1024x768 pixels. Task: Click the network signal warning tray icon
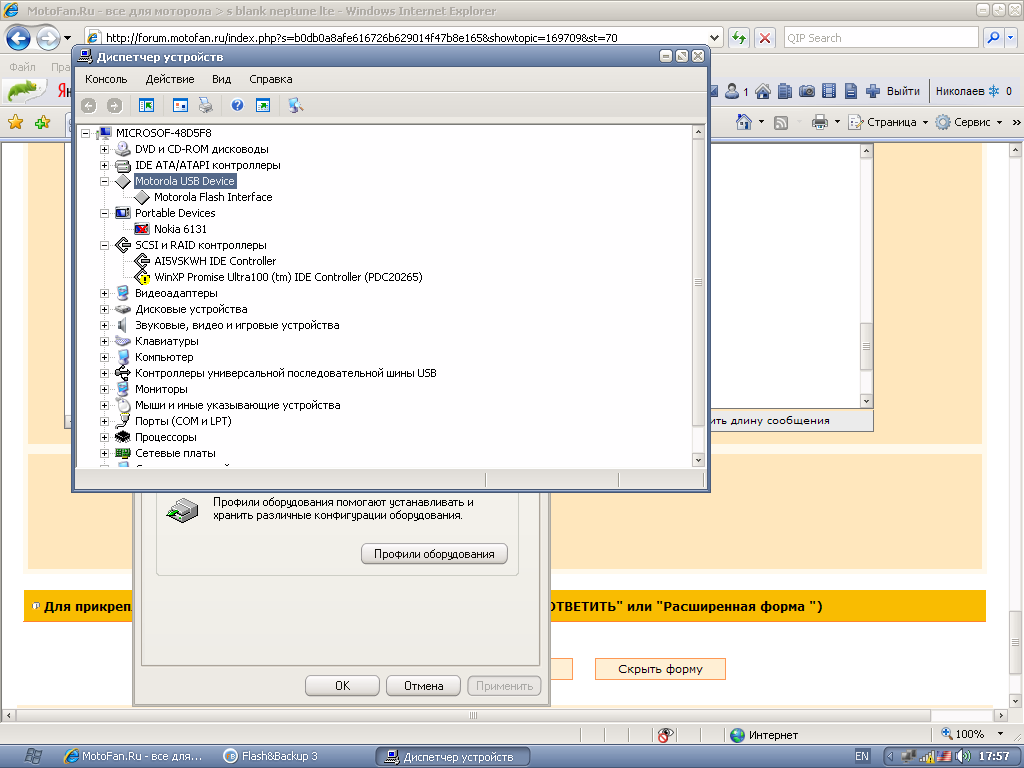point(926,756)
